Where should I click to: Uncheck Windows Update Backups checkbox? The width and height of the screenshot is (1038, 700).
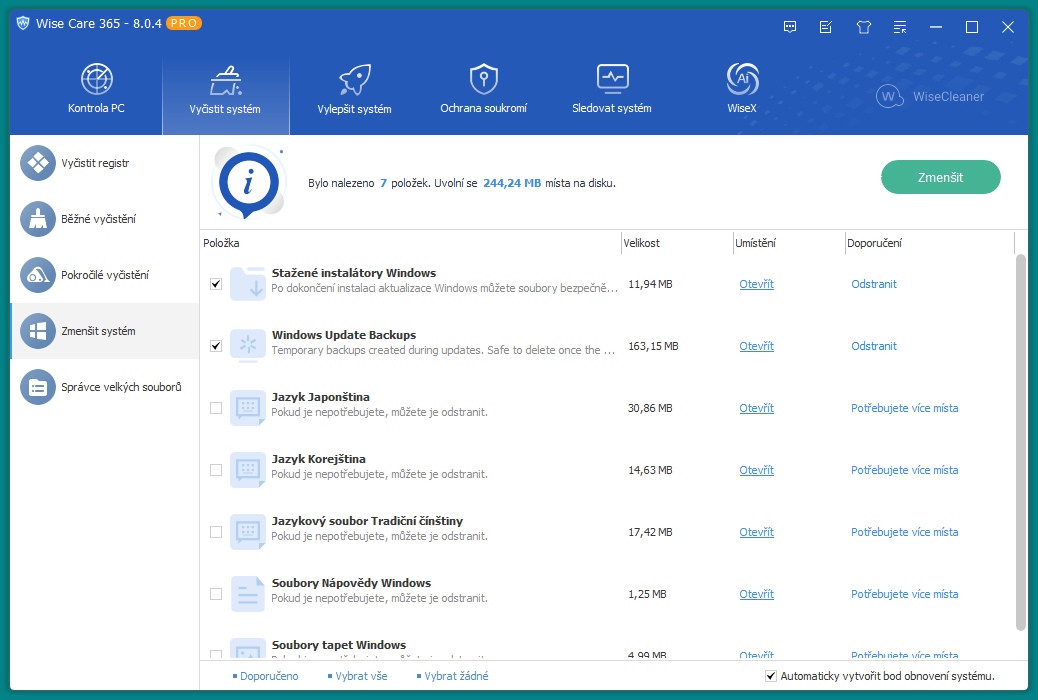[x=216, y=346]
